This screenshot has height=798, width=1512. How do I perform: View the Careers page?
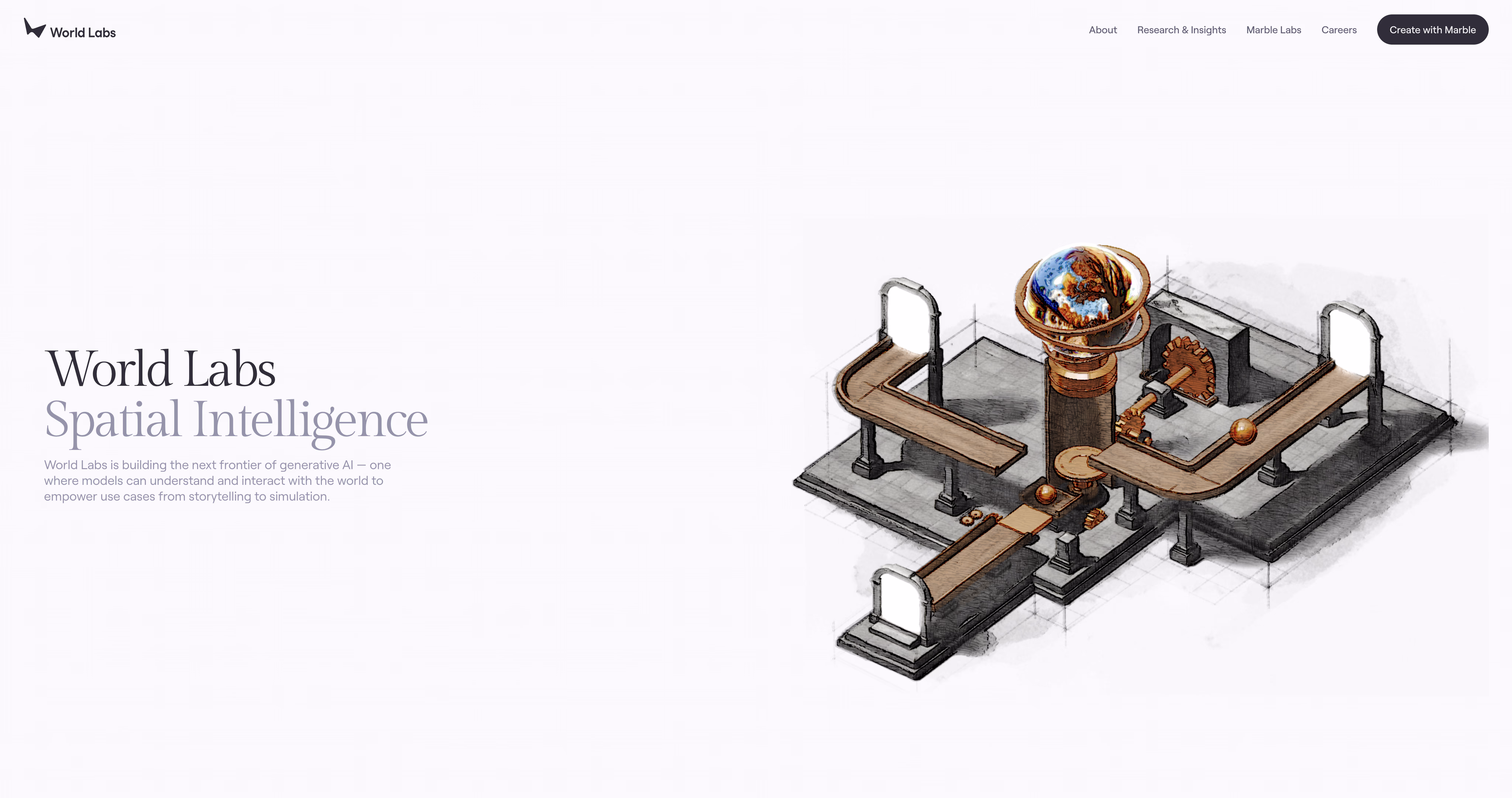point(1339,30)
